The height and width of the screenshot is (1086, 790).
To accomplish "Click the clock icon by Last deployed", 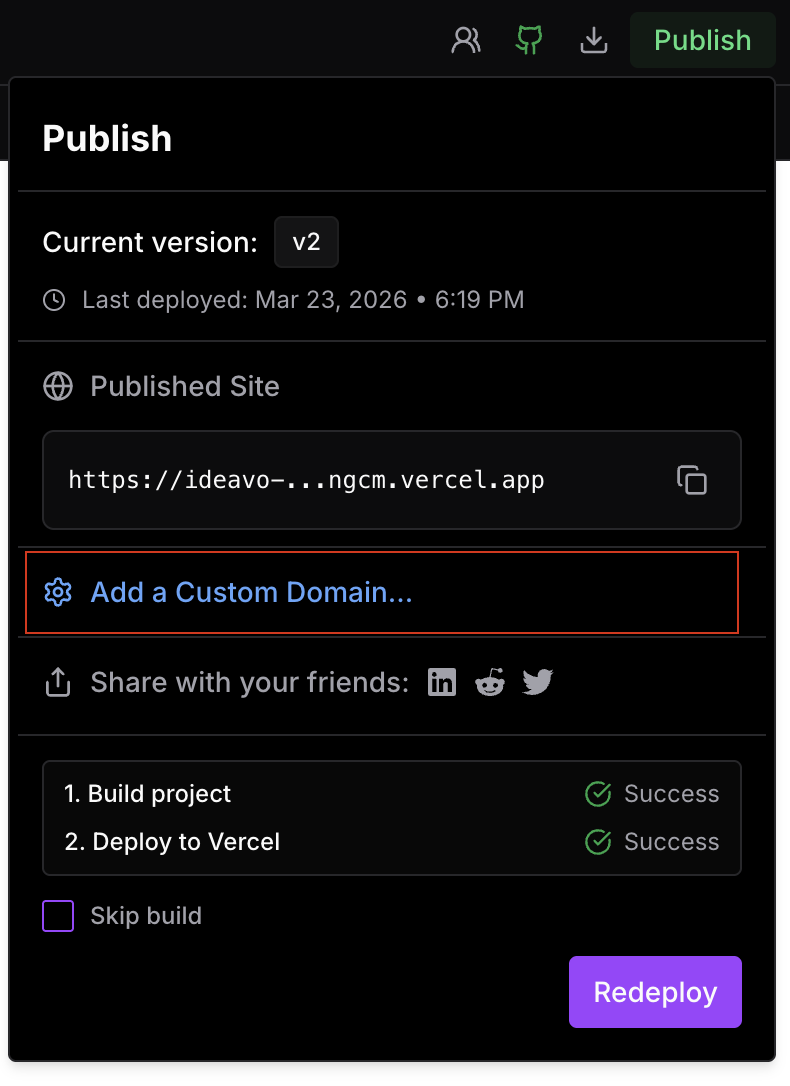I will pos(55,300).
